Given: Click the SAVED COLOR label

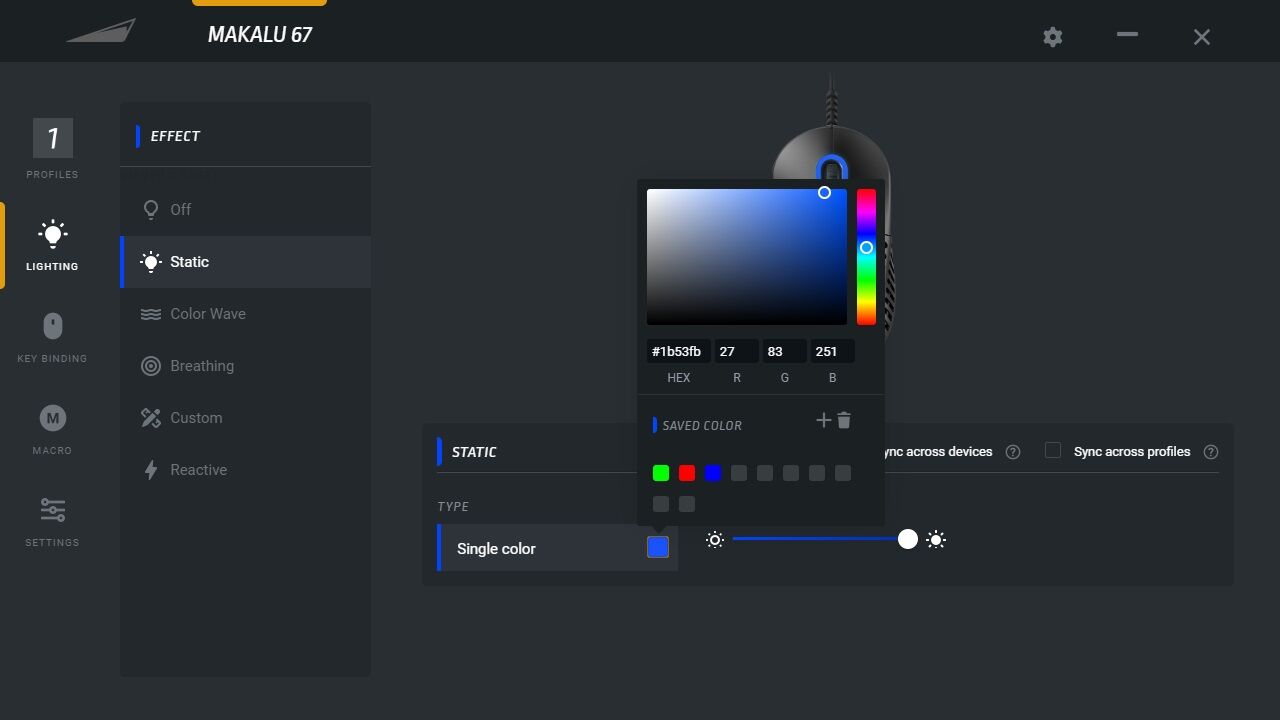Looking at the screenshot, I should point(702,426).
